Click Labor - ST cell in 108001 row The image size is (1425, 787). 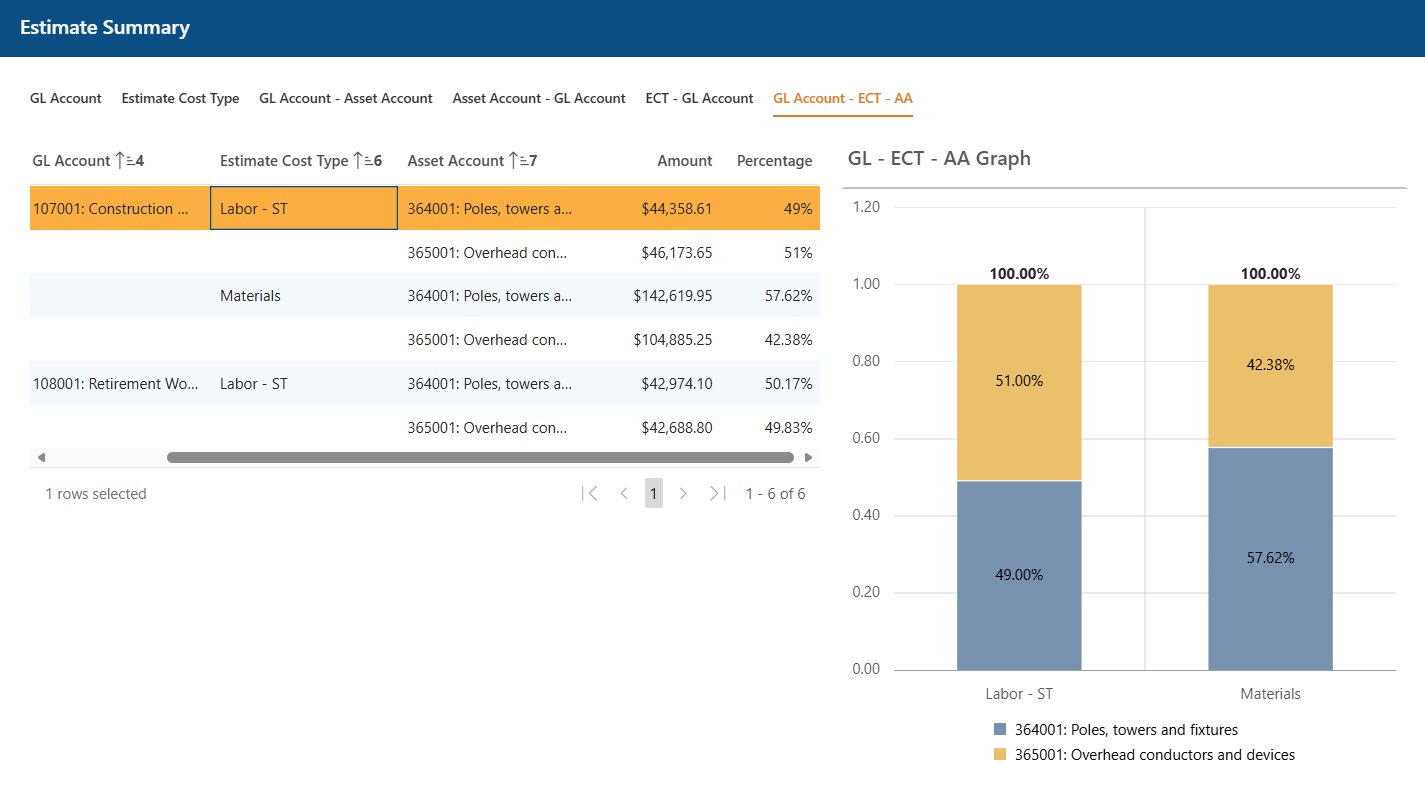pos(304,384)
